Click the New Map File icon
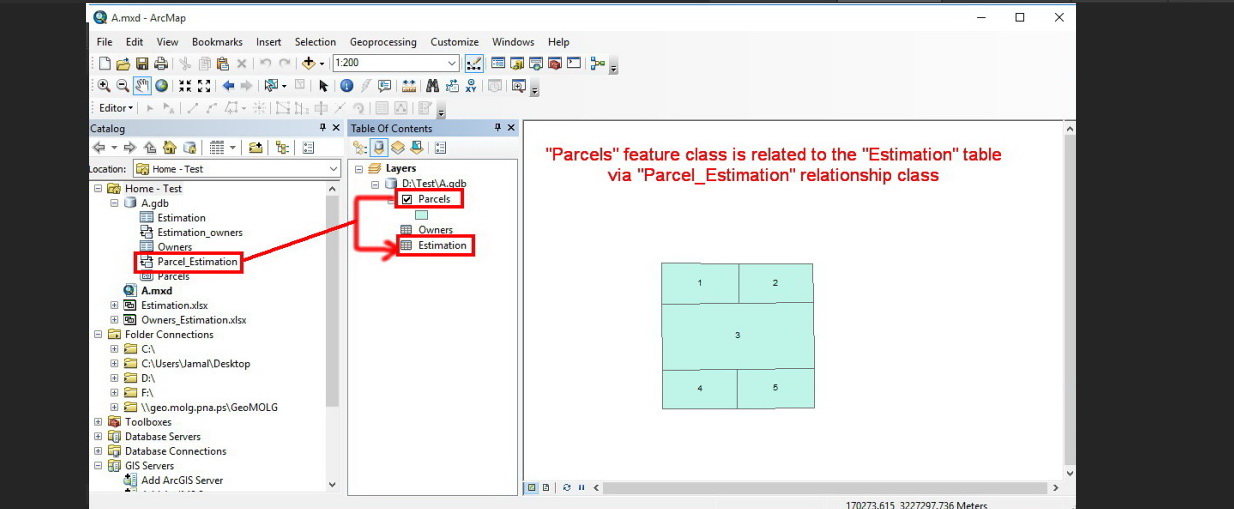The height and width of the screenshot is (509, 1234). tap(104, 63)
